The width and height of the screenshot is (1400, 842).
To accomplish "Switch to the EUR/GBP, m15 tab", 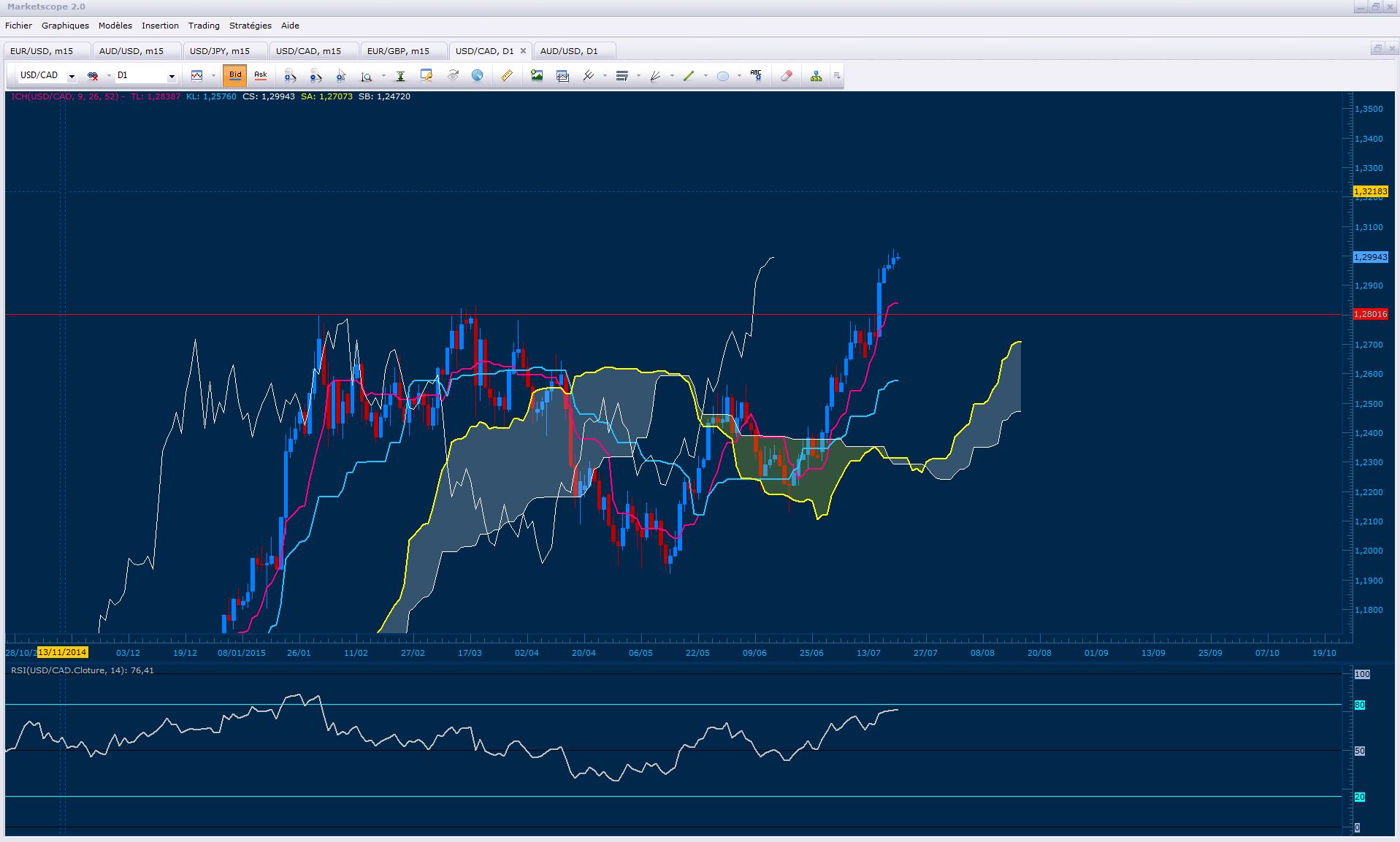I will click(403, 51).
